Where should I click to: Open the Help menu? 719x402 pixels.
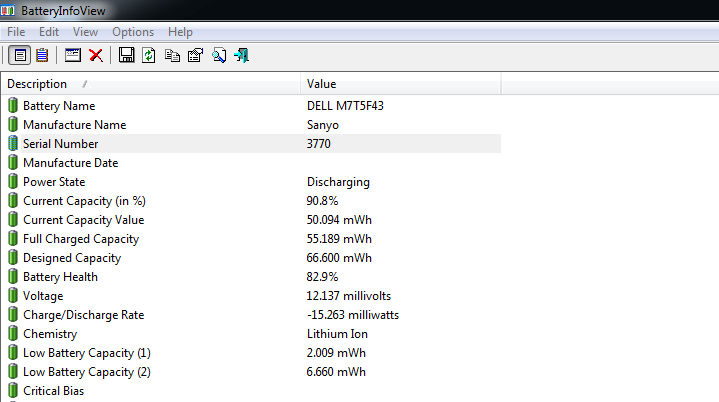tap(180, 32)
